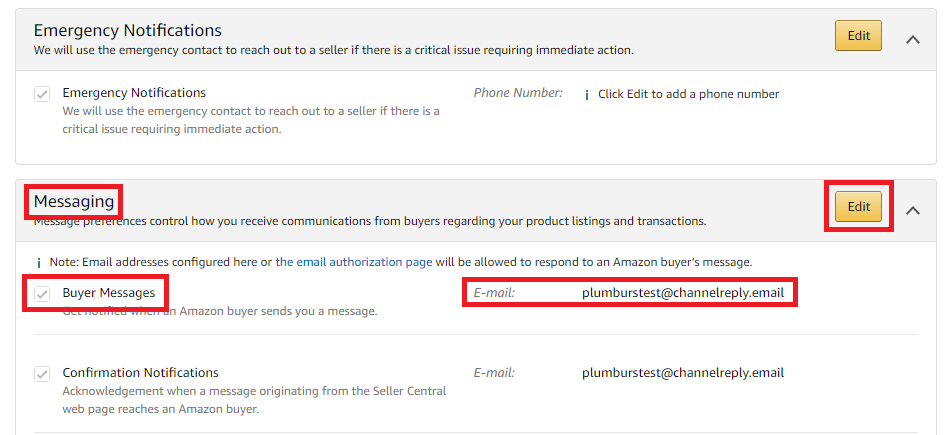Click the Confirmation Notifications label text
952x435 pixels.
pyautogui.click(x=140, y=372)
